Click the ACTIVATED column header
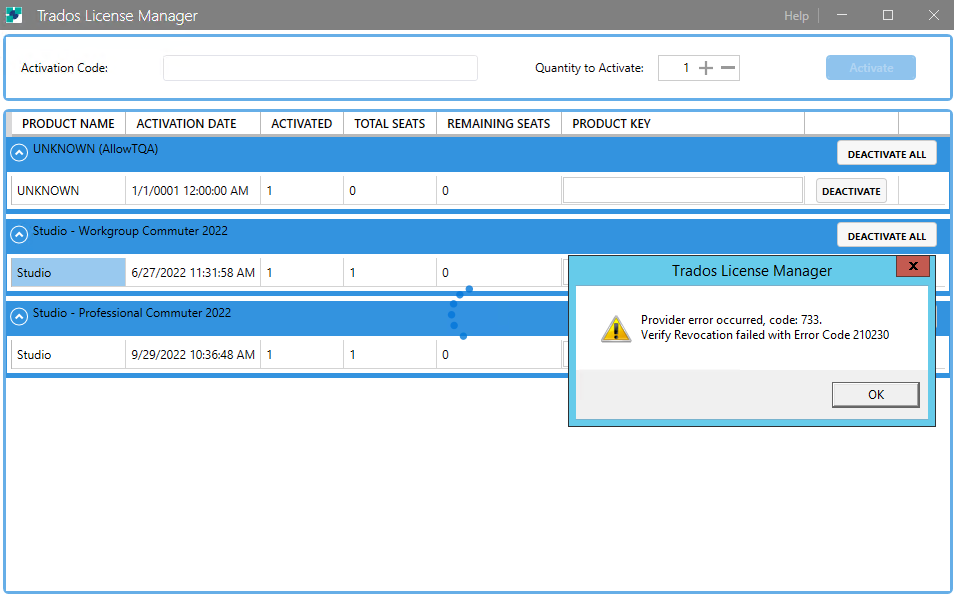 tap(302, 123)
